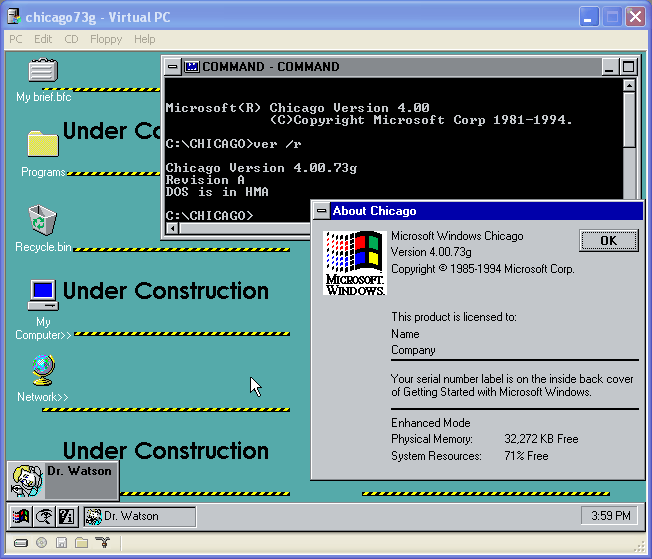Click the 'Physical Memory:' label in About dialog

coord(432,439)
